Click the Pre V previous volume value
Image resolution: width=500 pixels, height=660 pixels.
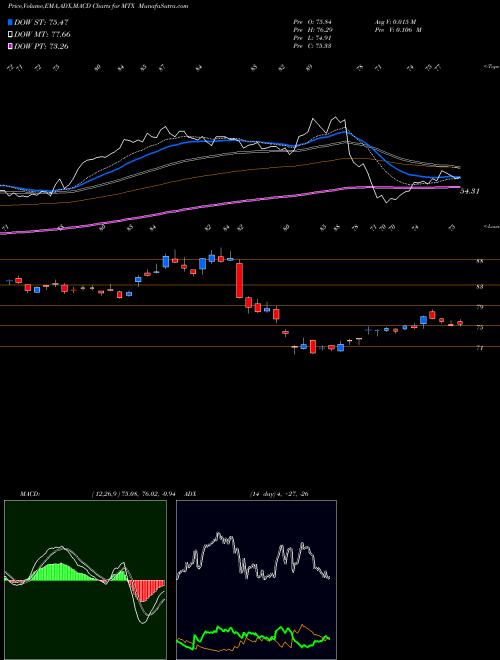pos(398,30)
